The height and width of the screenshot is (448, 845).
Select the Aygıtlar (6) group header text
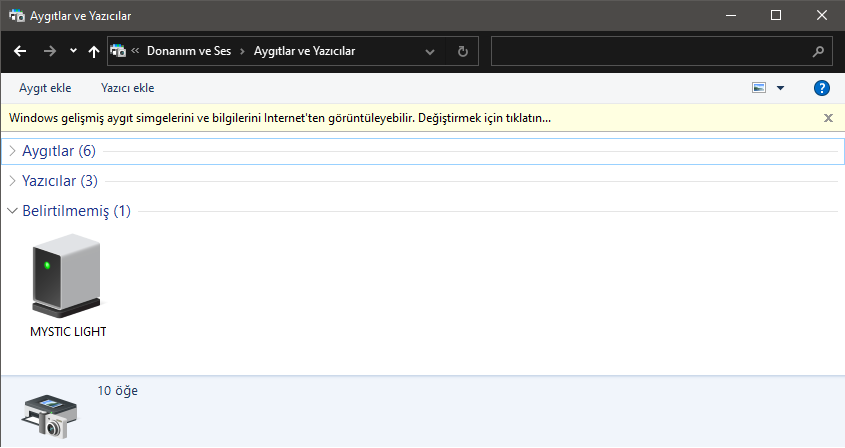(59, 151)
